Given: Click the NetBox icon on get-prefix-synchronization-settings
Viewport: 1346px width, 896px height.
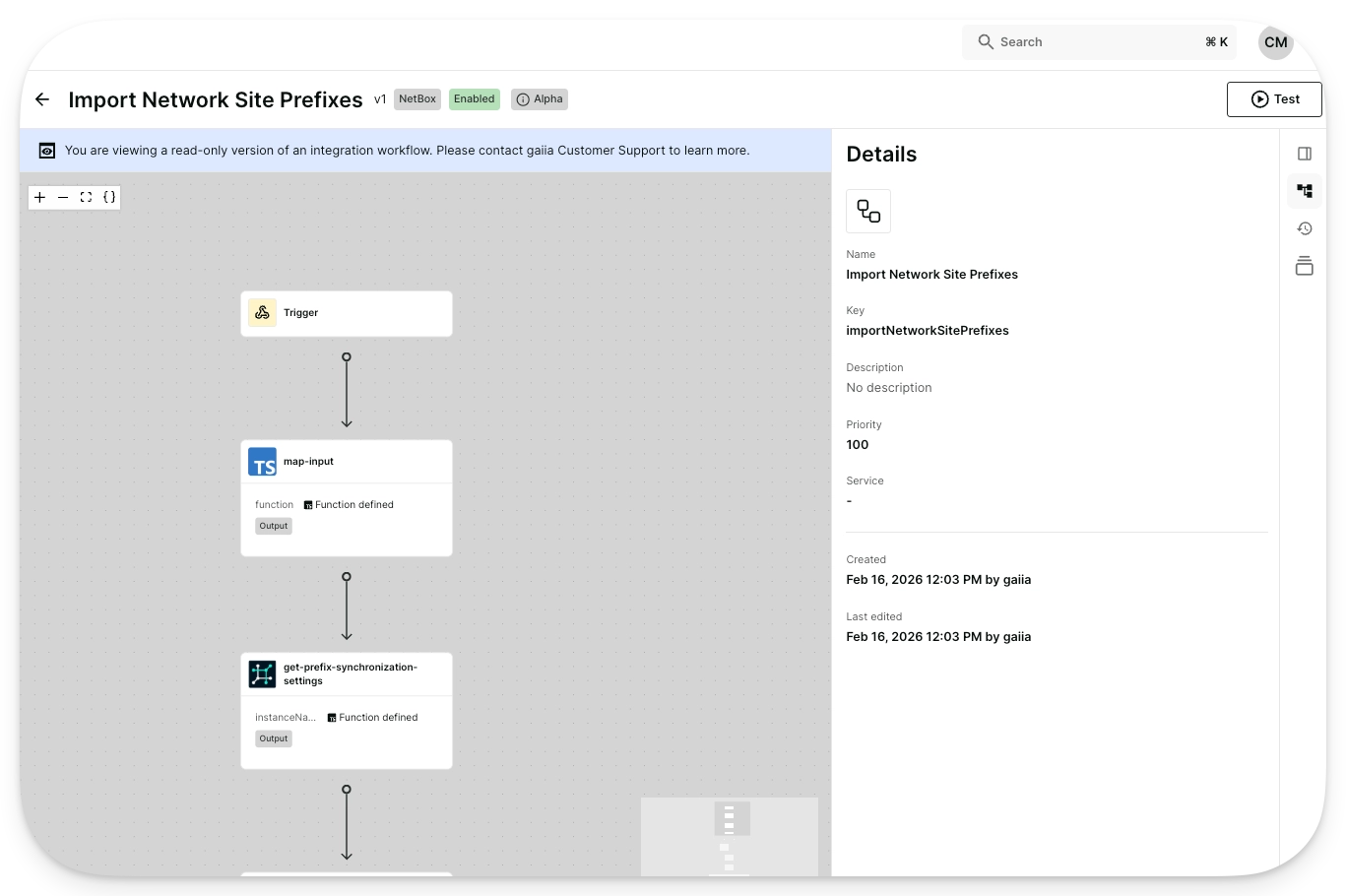Looking at the screenshot, I should 262,673.
